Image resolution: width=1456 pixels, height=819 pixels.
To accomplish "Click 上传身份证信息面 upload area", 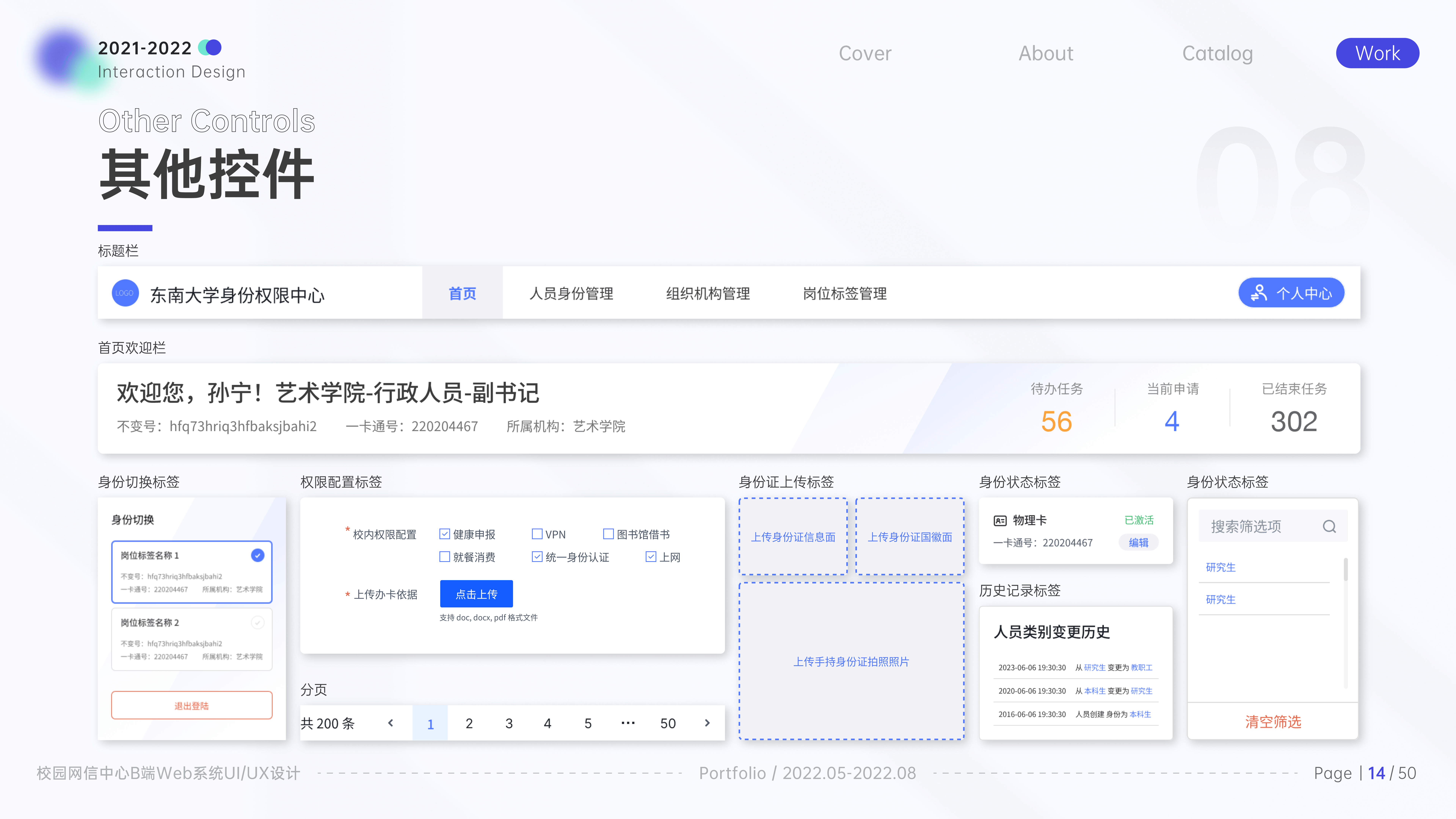I will (793, 536).
